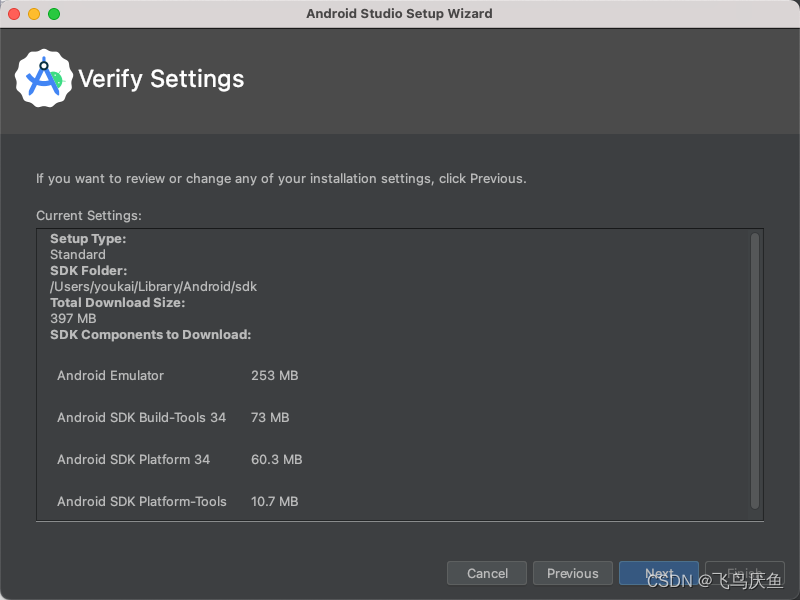Click the Setup Type label
This screenshot has width=800, height=600.
click(88, 239)
